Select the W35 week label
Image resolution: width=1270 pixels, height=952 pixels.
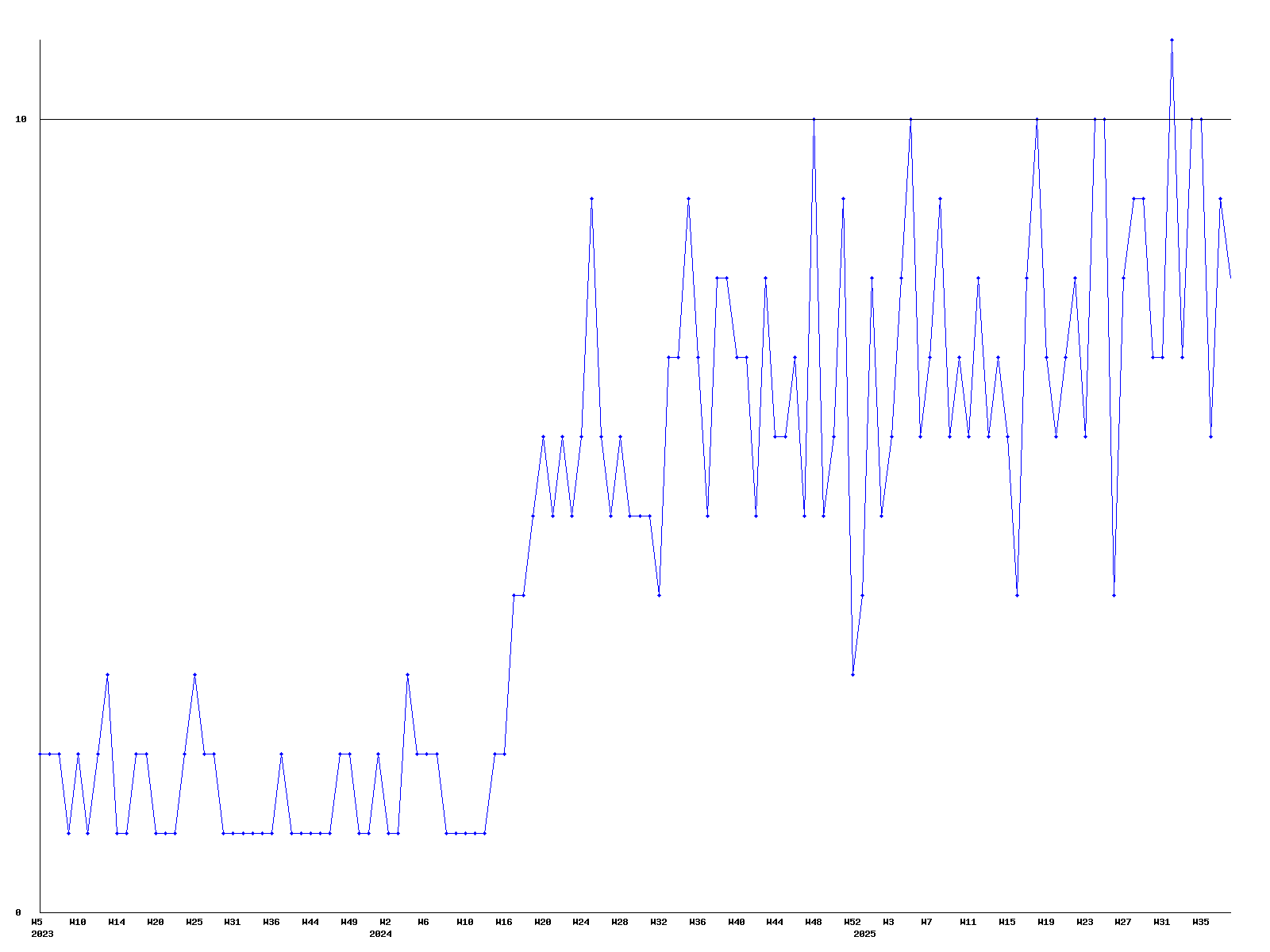click(1201, 922)
